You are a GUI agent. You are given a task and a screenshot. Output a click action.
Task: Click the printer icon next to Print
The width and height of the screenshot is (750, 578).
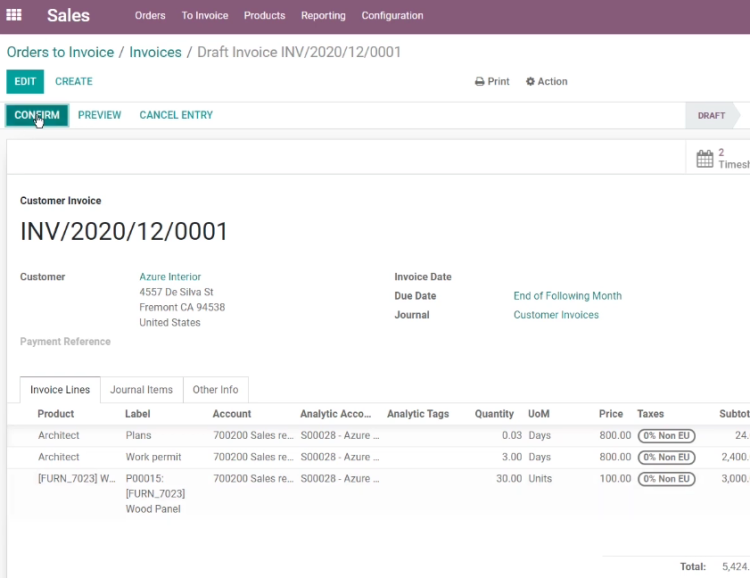point(479,82)
